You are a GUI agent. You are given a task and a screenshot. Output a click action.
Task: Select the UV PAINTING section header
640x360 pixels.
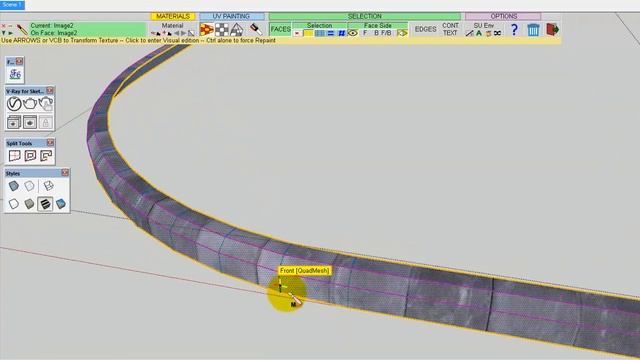click(x=231, y=16)
